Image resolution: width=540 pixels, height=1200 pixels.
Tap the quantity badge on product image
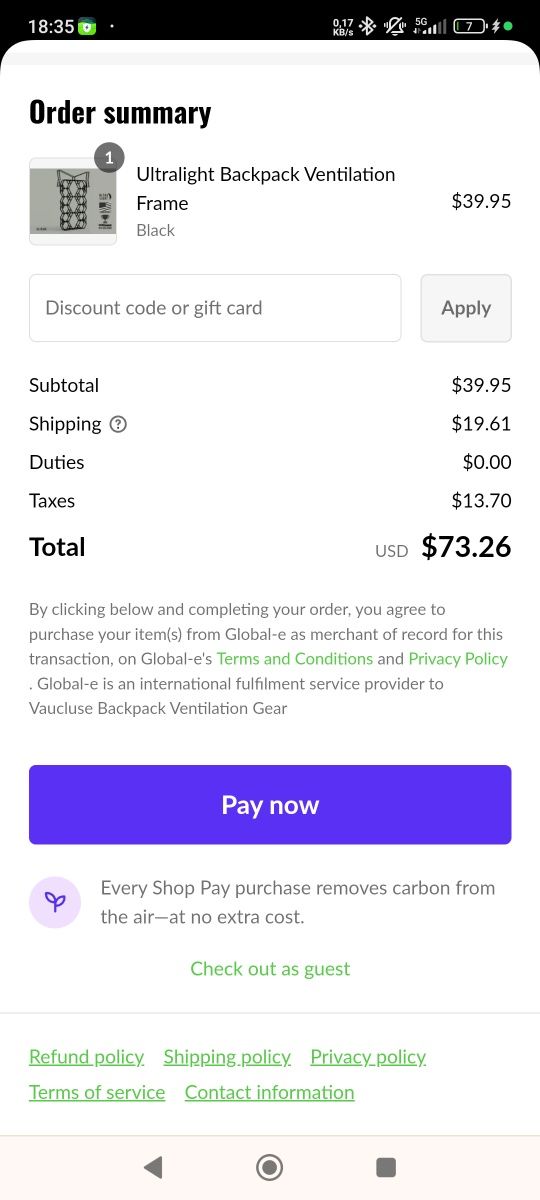tap(109, 157)
